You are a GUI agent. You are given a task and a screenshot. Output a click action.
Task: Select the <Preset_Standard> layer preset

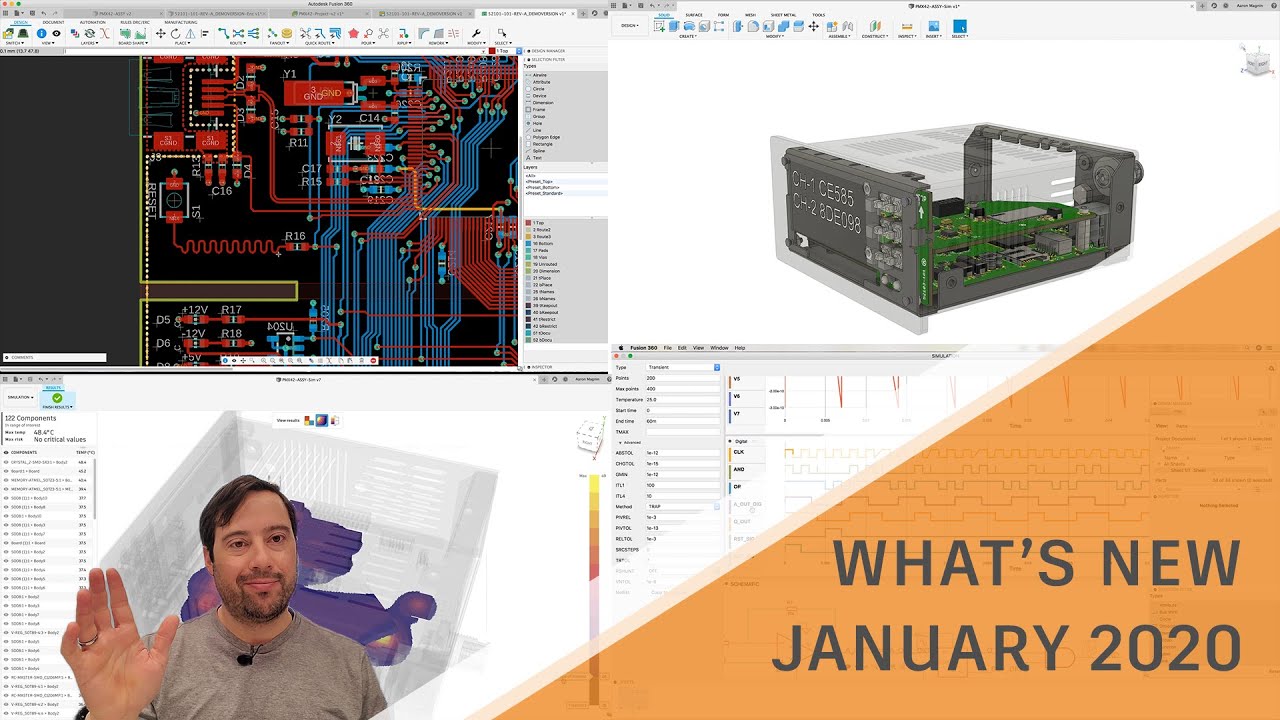(546, 193)
